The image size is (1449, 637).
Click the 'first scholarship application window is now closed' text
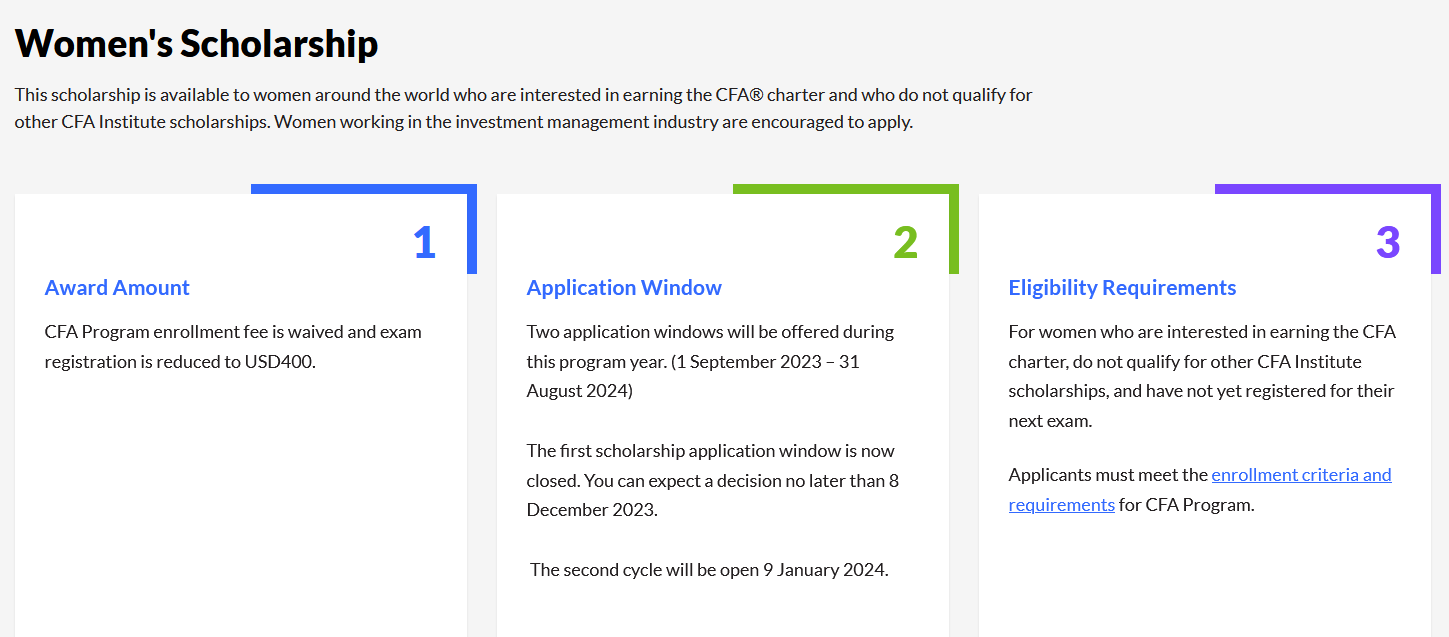click(713, 480)
